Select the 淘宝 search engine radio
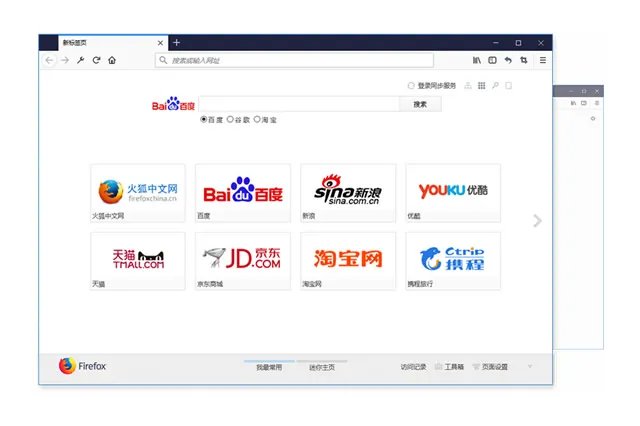The image size is (640, 426). [x=257, y=119]
